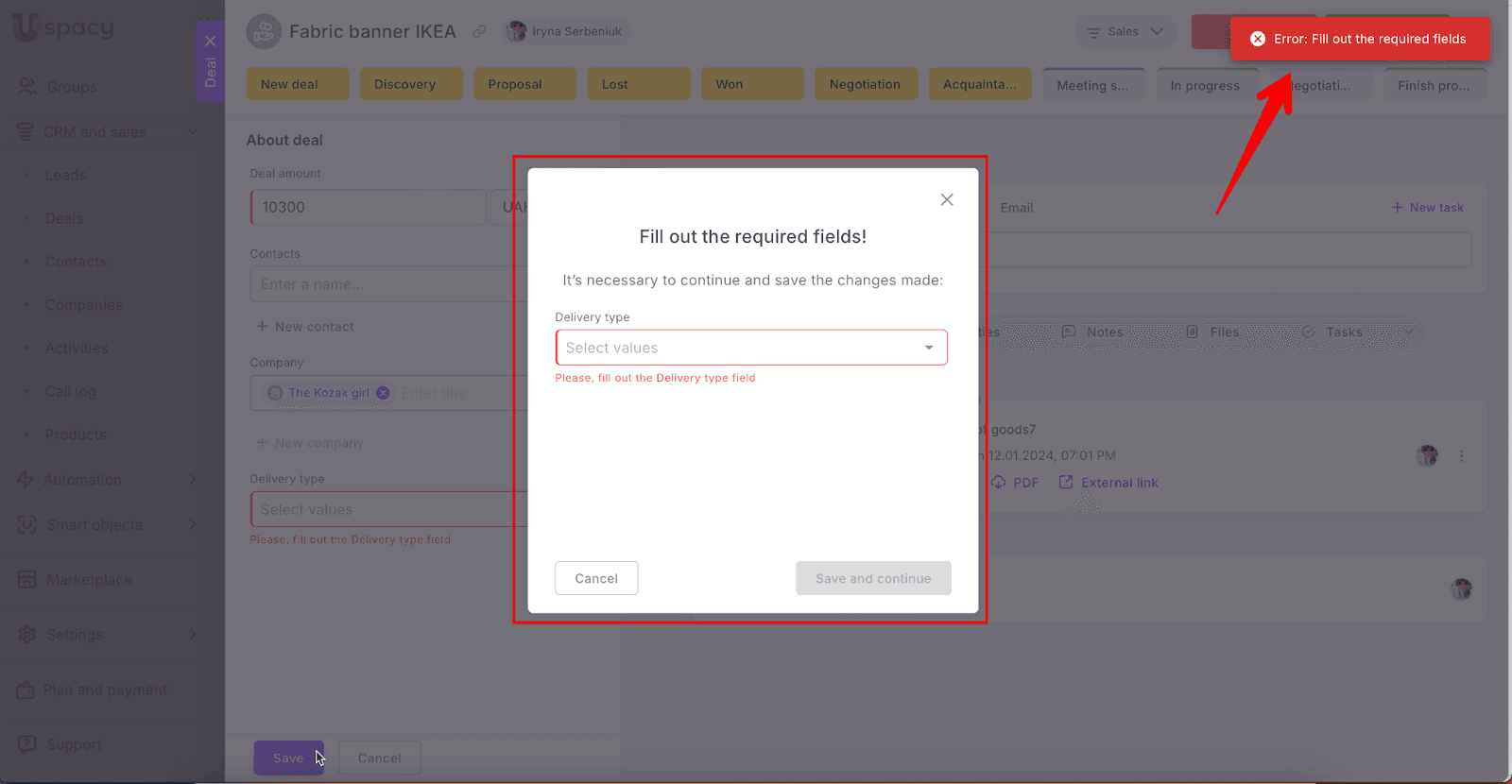Close the required fields dialog with X
This screenshot has width=1512, height=784.
click(946, 199)
